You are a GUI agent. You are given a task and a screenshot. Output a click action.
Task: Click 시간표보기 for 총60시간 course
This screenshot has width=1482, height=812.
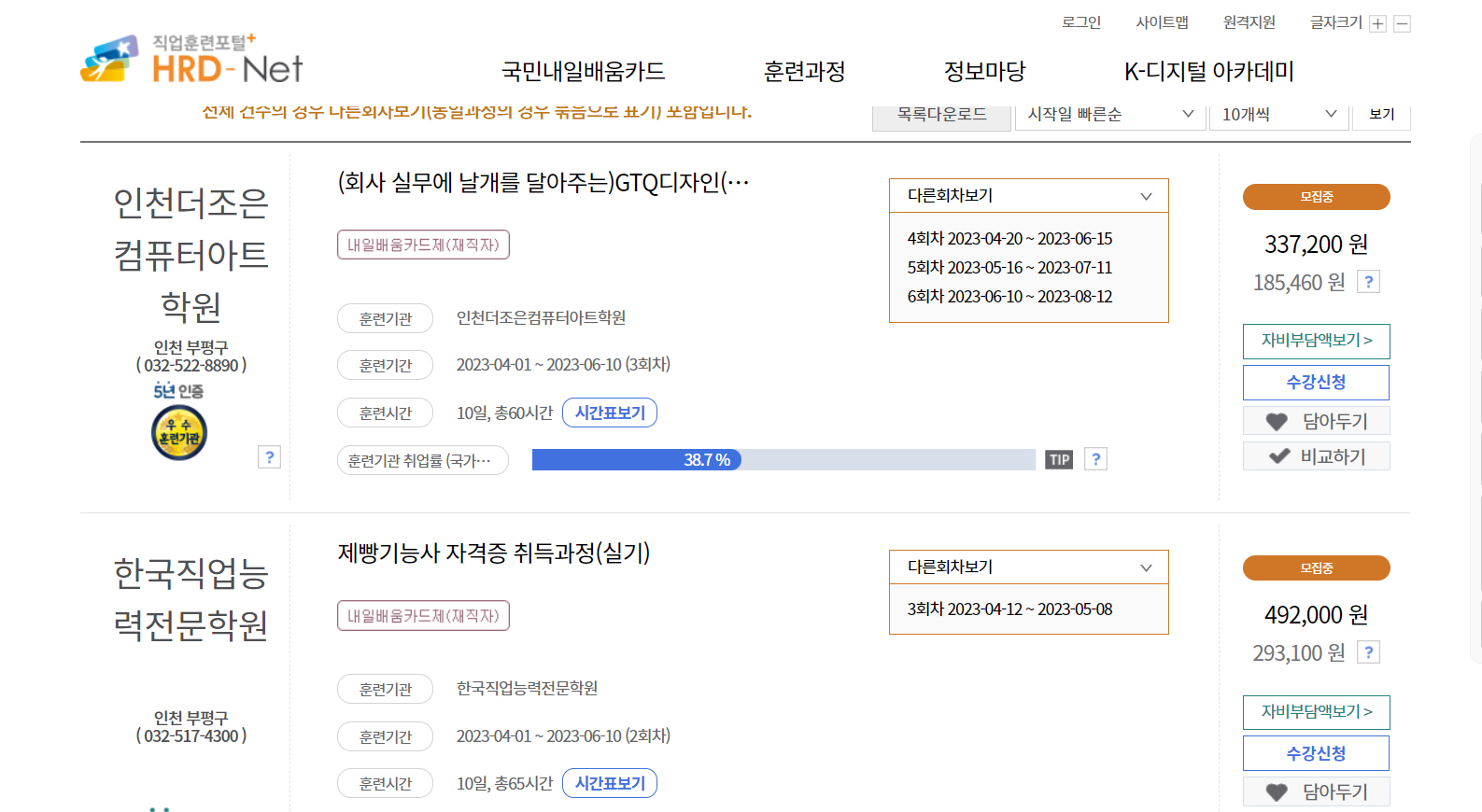(x=610, y=413)
